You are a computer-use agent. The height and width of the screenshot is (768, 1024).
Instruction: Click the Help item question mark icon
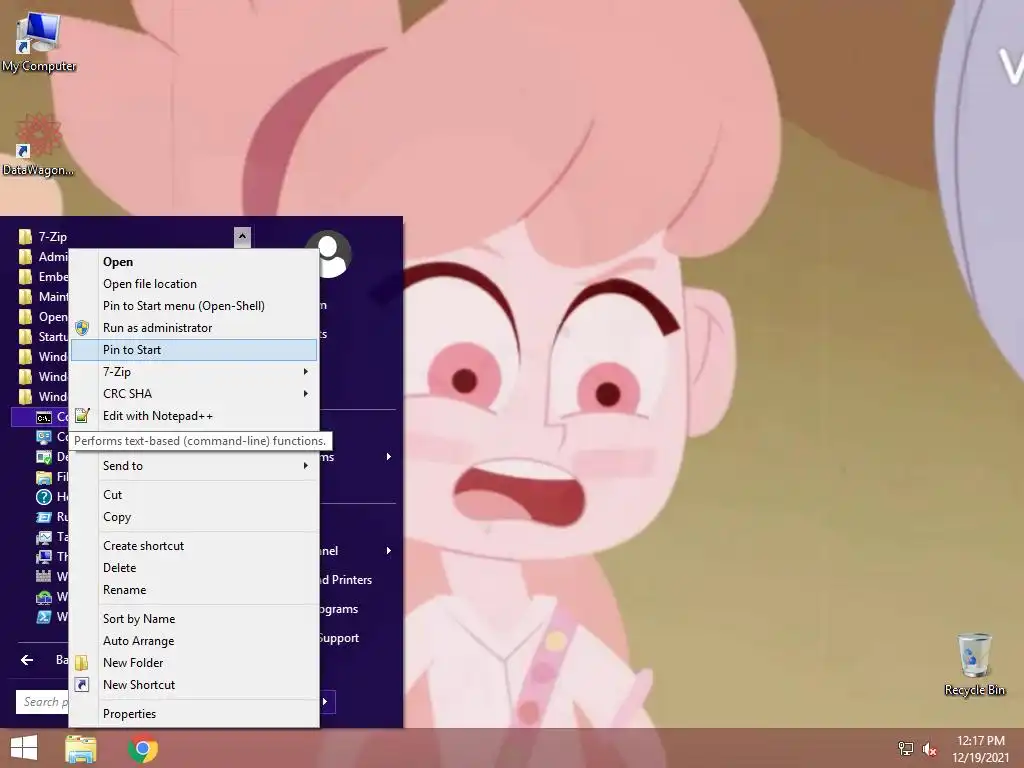click(x=44, y=497)
